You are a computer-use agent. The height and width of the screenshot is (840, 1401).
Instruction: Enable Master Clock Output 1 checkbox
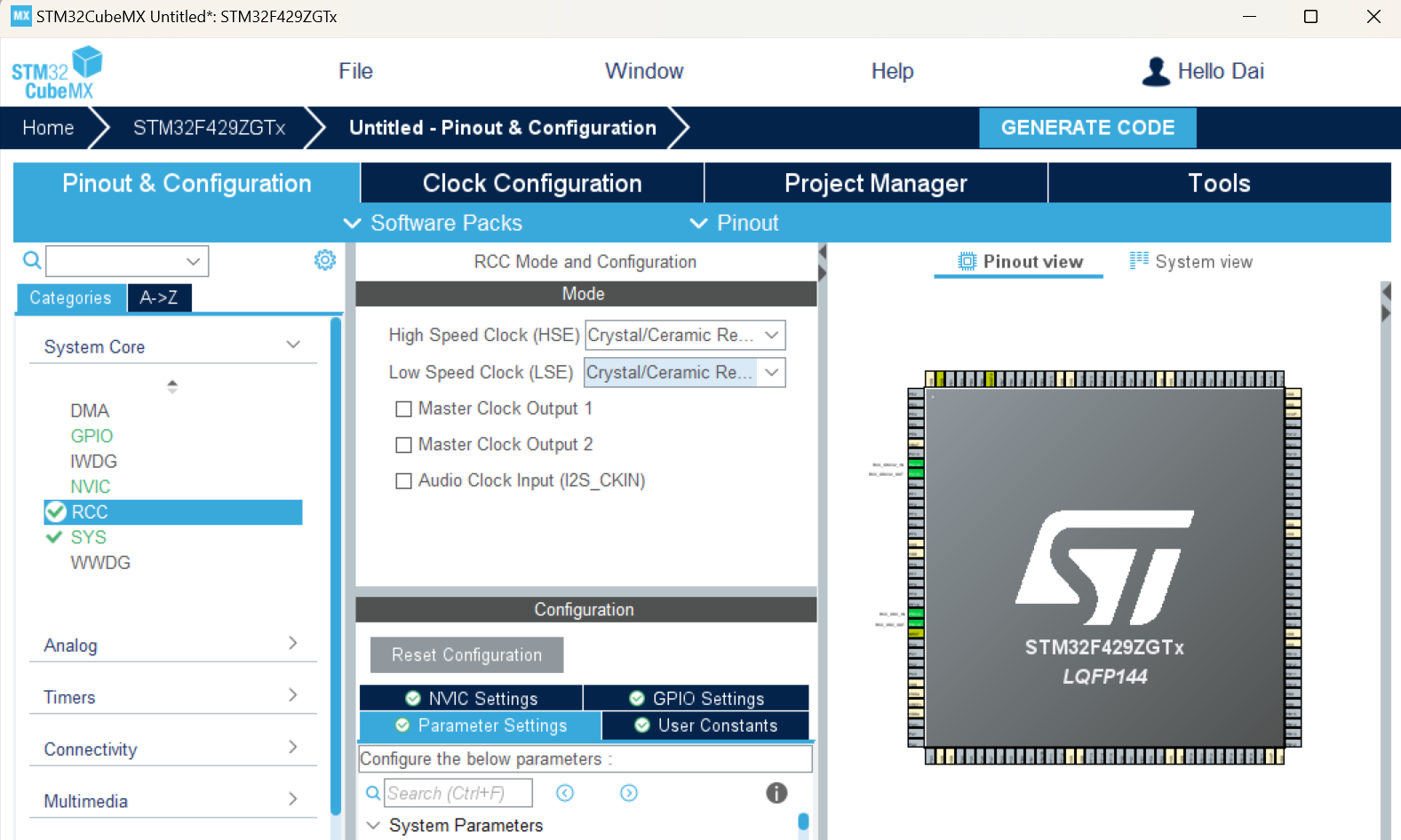tap(403, 408)
